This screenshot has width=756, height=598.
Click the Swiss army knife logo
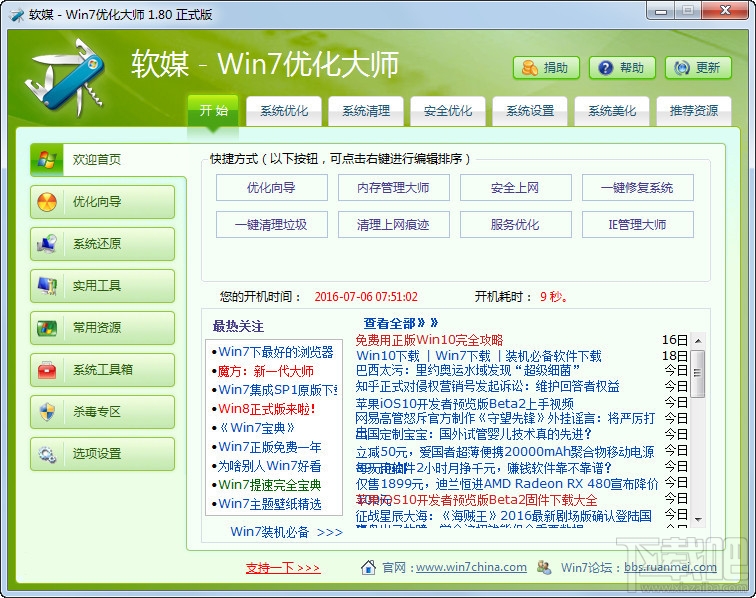[x=66, y=77]
